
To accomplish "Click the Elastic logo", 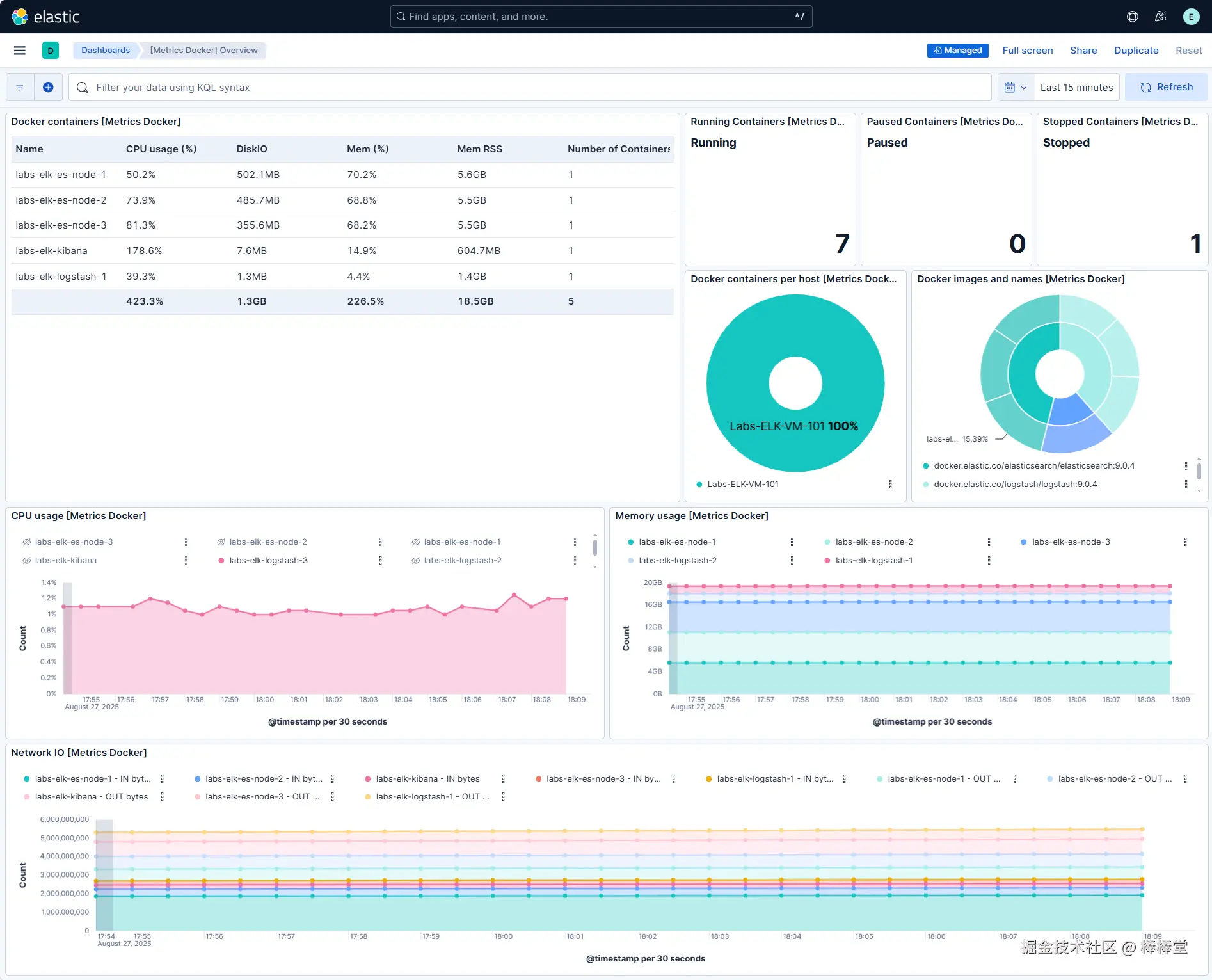I will (45, 17).
